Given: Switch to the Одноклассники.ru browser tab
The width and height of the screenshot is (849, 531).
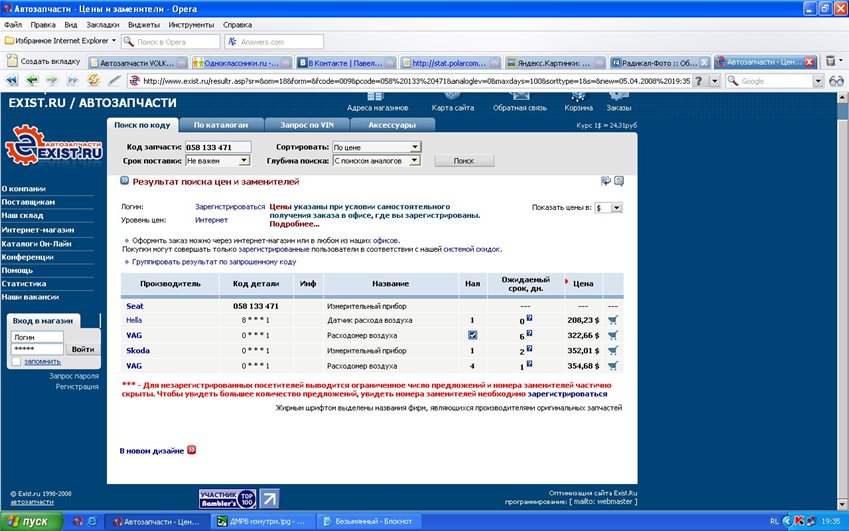Looking at the screenshot, I should [241, 63].
